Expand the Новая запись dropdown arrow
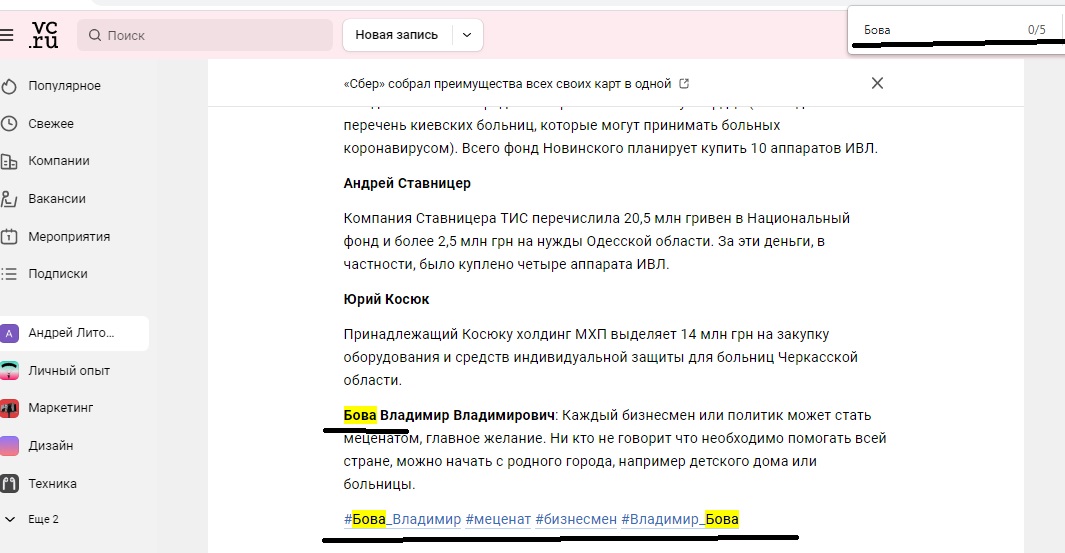Viewport: 1065px width, 553px height. [467, 35]
